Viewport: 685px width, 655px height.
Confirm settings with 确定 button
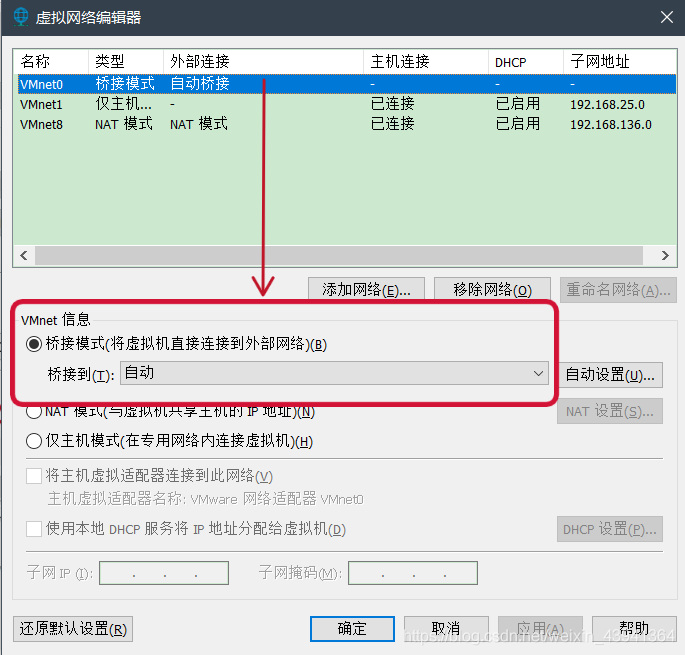coord(352,629)
